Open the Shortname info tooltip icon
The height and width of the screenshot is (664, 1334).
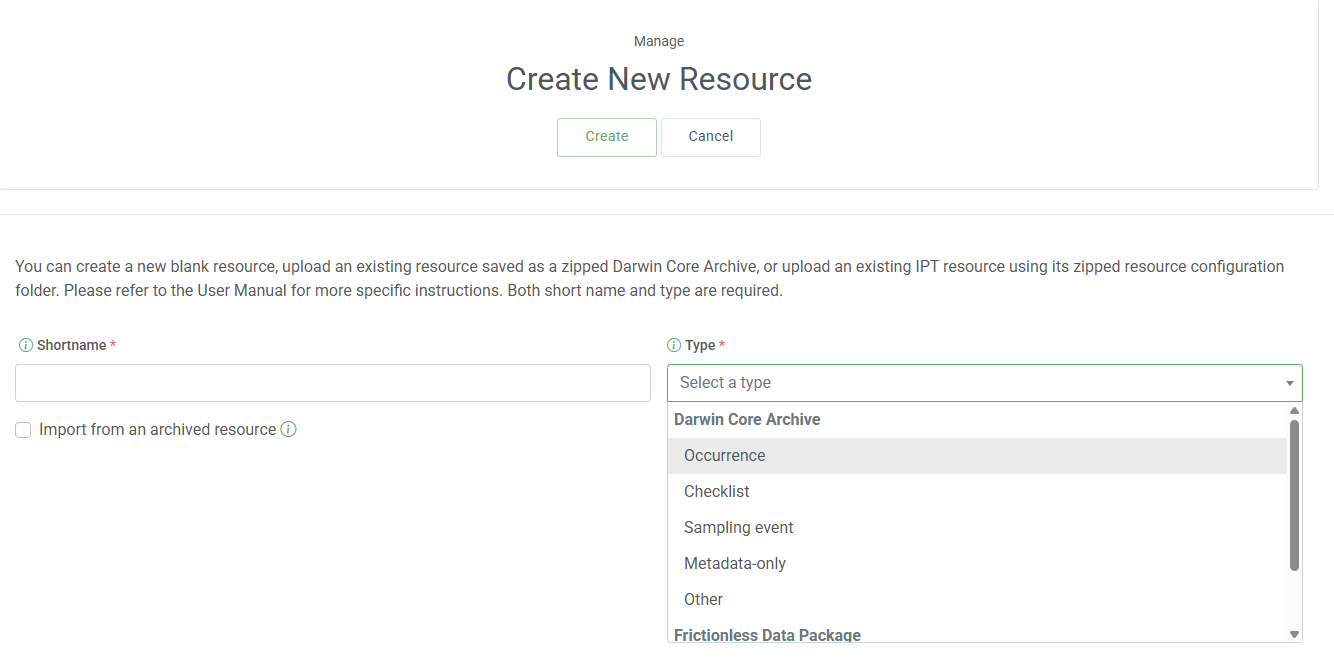tap(24, 344)
